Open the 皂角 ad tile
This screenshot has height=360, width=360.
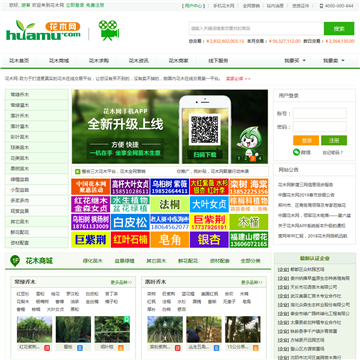point(170,240)
